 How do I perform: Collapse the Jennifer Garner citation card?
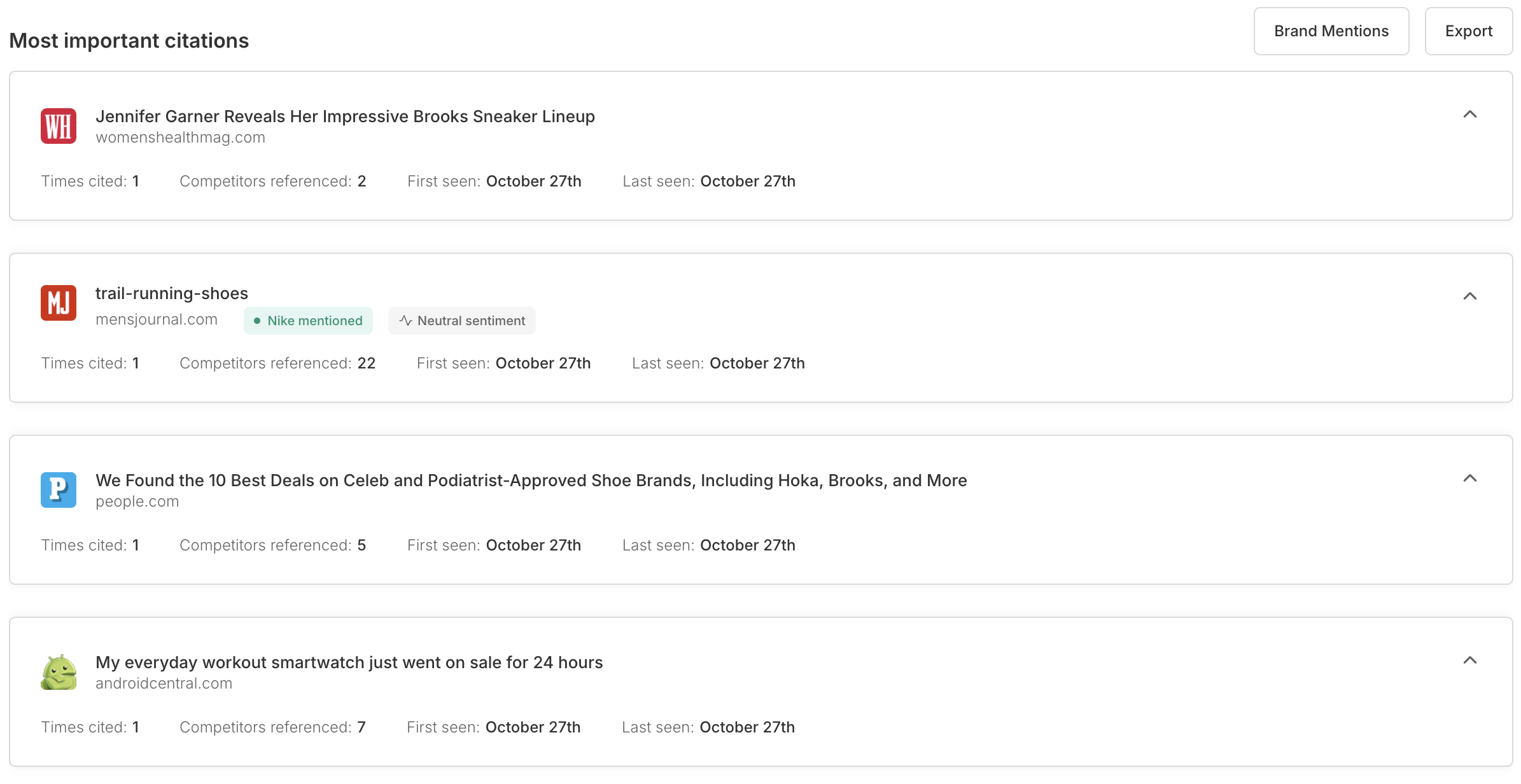pos(1469,115)
